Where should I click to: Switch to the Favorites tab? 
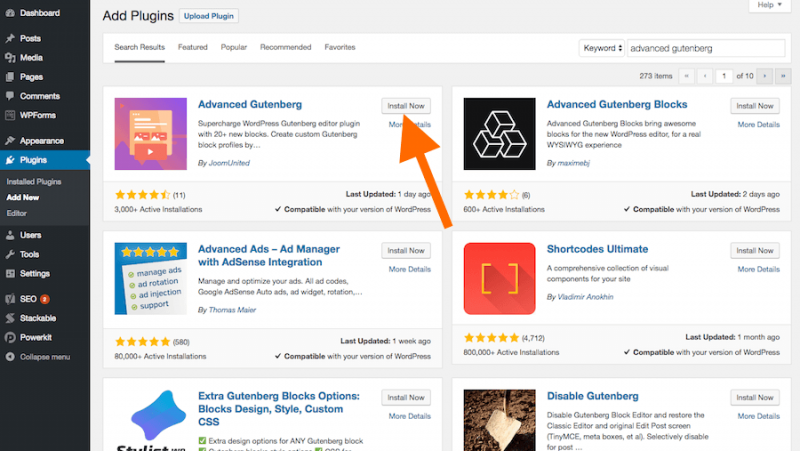point(340,47)
